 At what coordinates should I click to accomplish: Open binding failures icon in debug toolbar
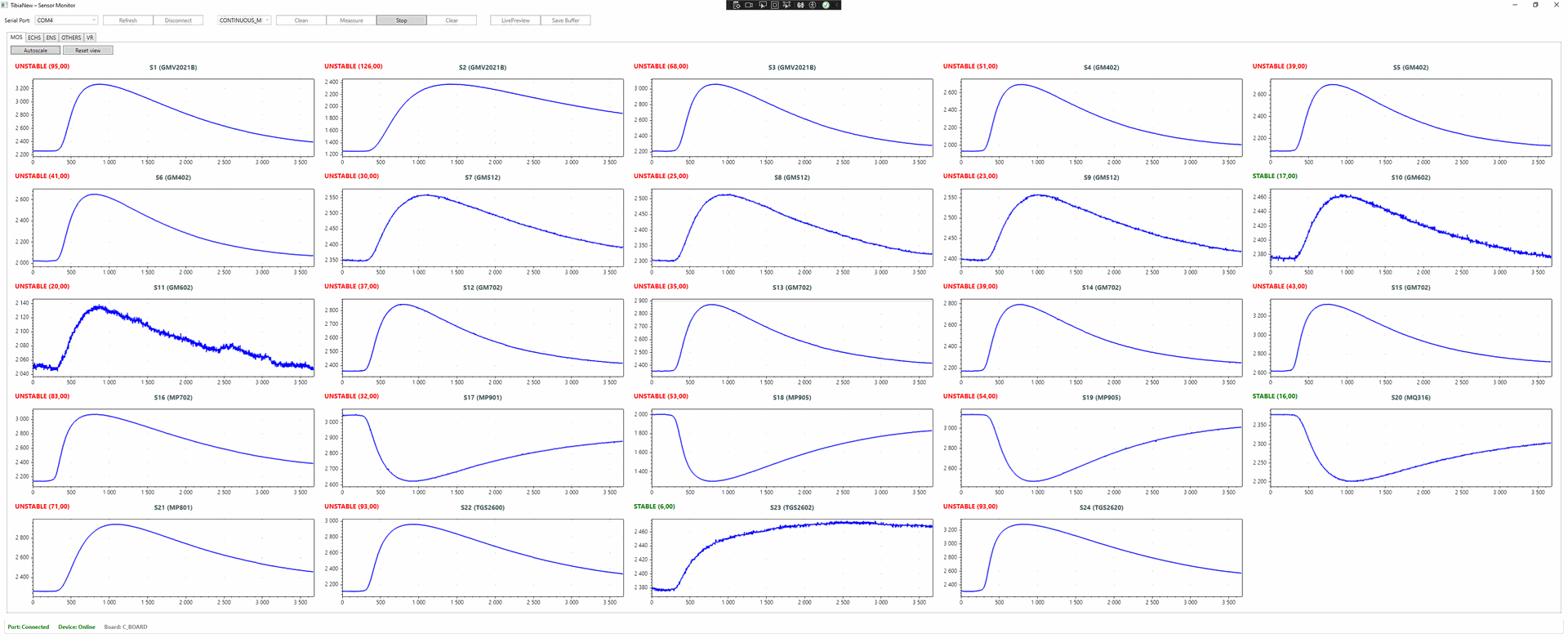coord(800,5)
